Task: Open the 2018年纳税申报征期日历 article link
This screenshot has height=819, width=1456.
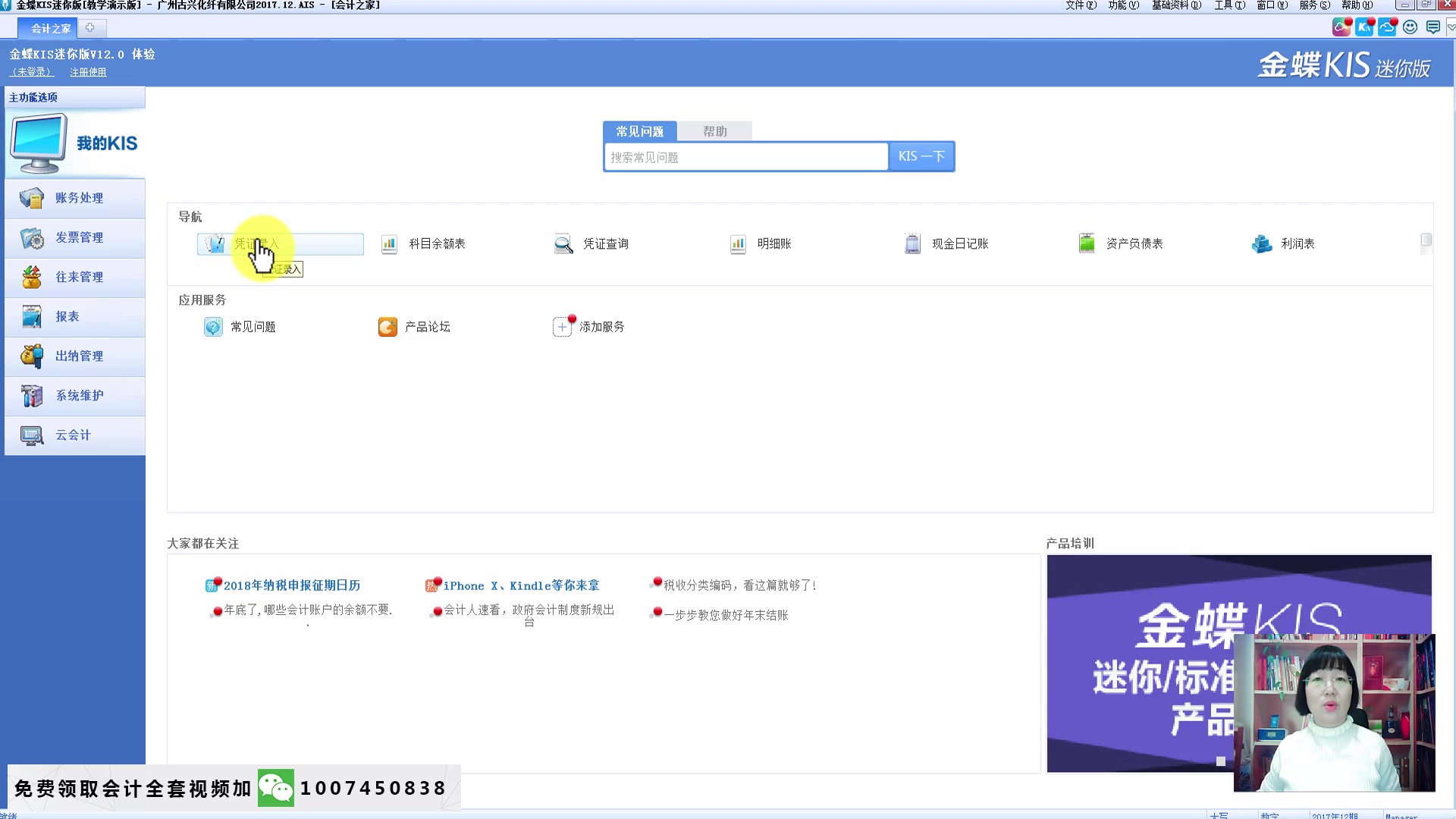Action: 291,585
